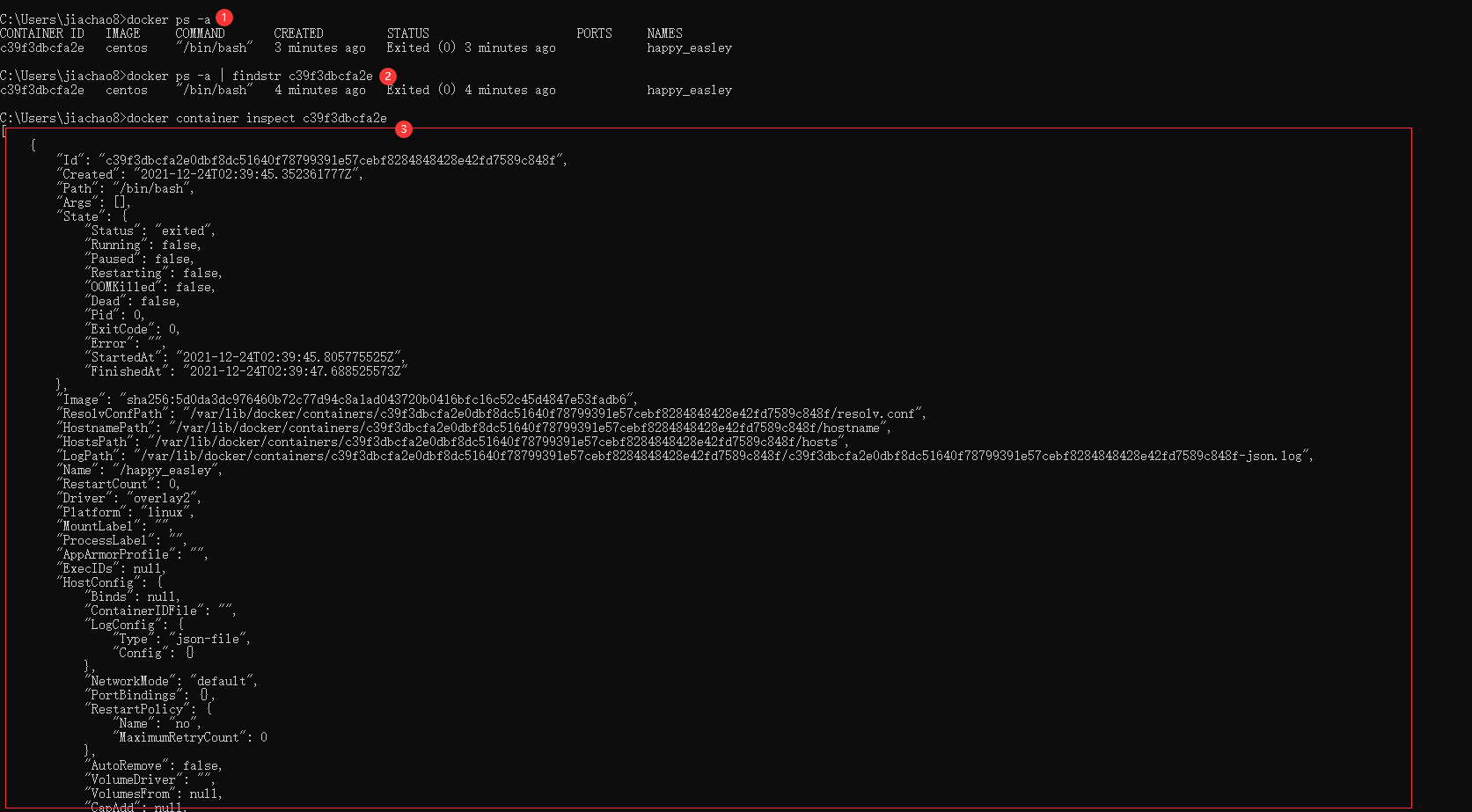
Task: Select the "PORTS" column header
Action: pos(595,33)
